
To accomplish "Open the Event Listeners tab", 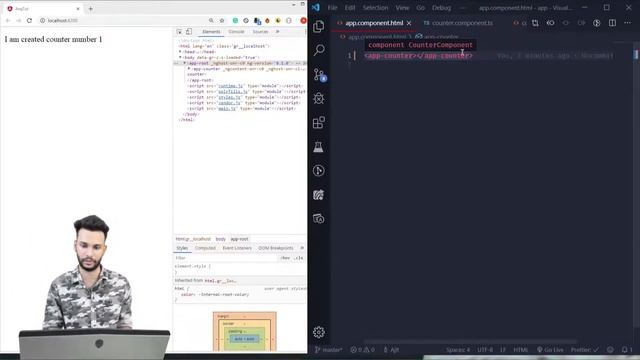I will pyautogui.click(x=237, y=248).
